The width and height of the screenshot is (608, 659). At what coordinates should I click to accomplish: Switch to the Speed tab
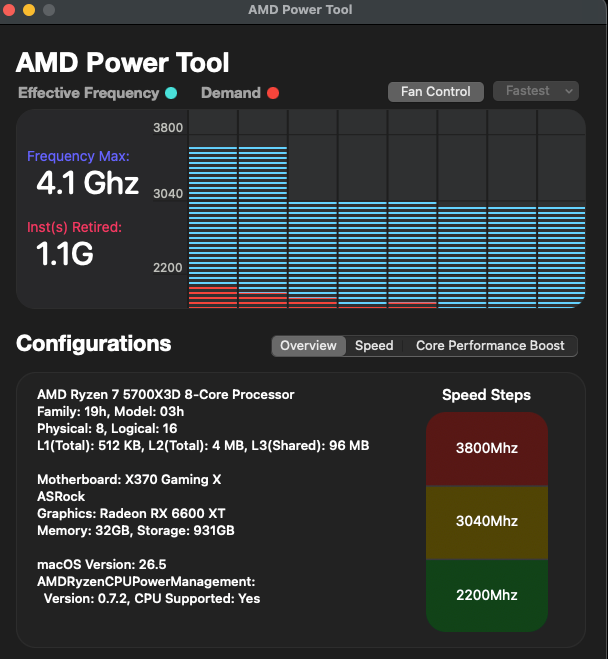374,345
